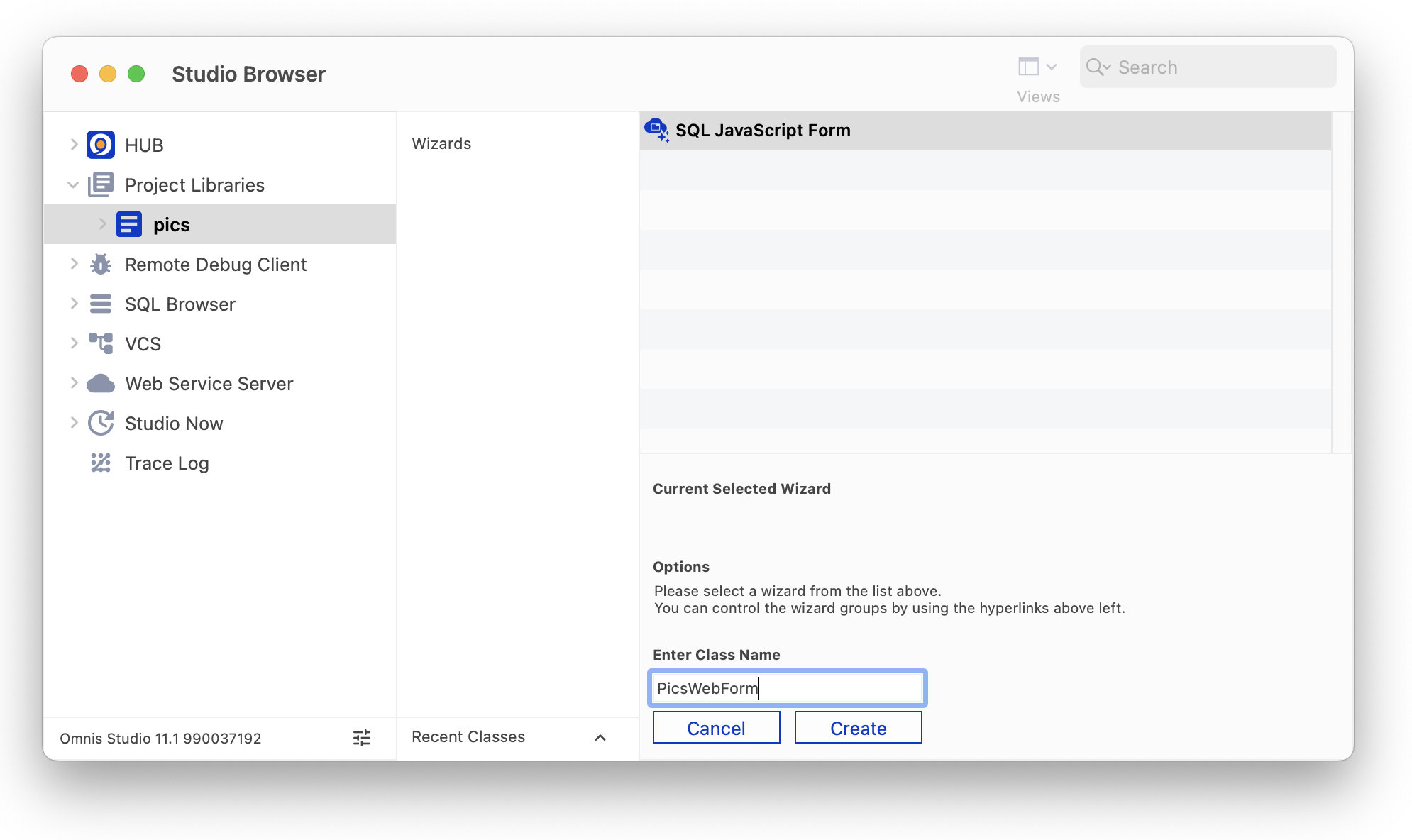Screen dimensions: 1412x840
Task: Click the Trace Log icon
Action: click(101, 463)
